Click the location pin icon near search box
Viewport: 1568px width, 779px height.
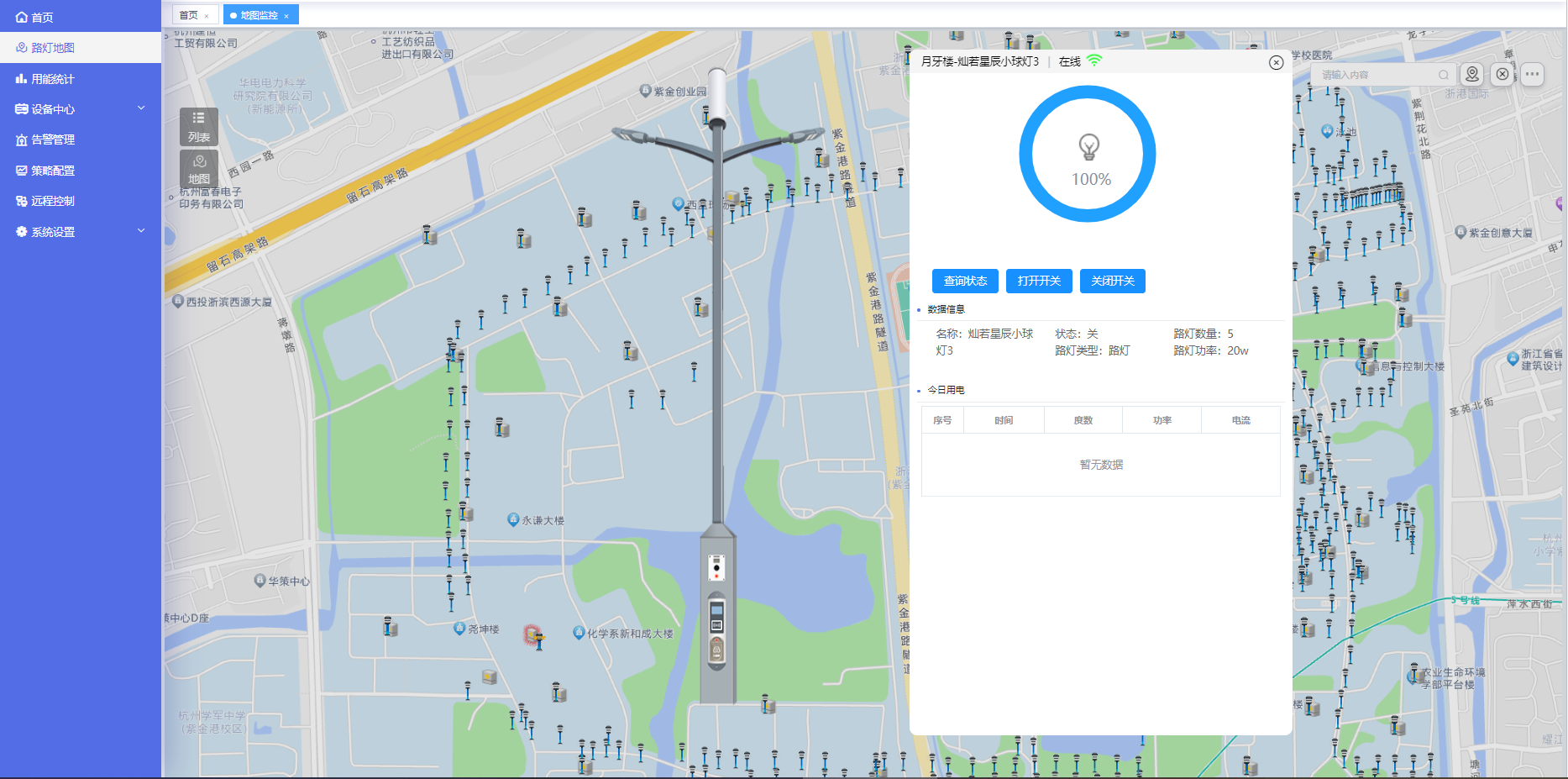click(x=1471, y=74)
